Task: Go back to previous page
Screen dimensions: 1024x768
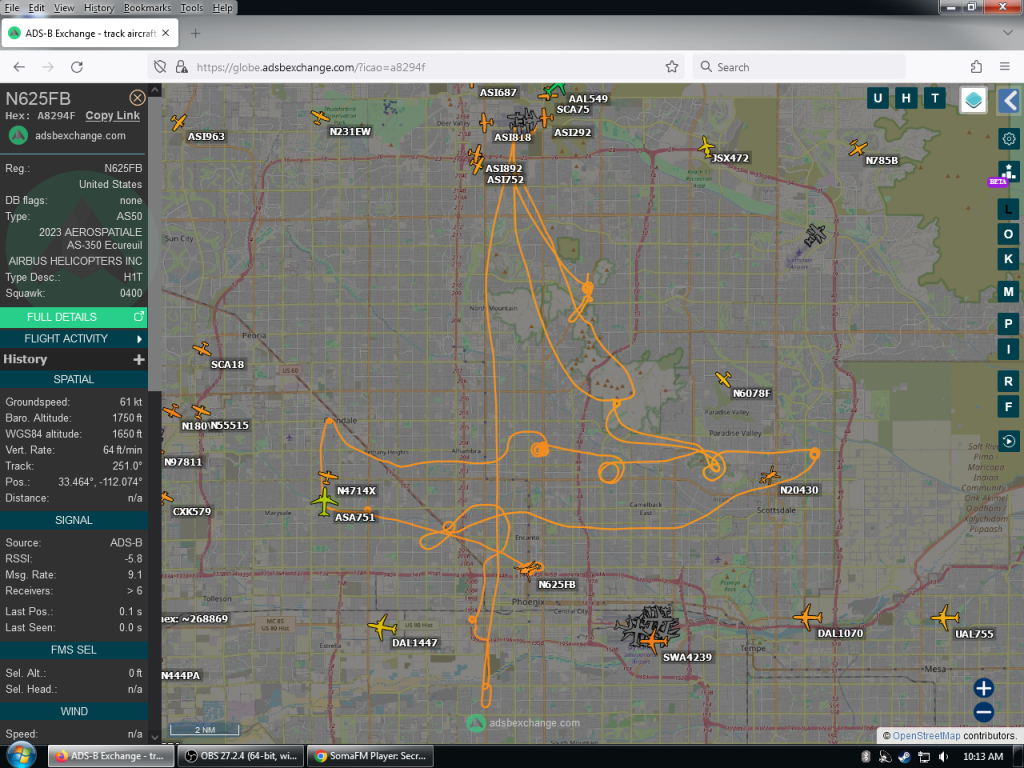Action: [19, 67]
